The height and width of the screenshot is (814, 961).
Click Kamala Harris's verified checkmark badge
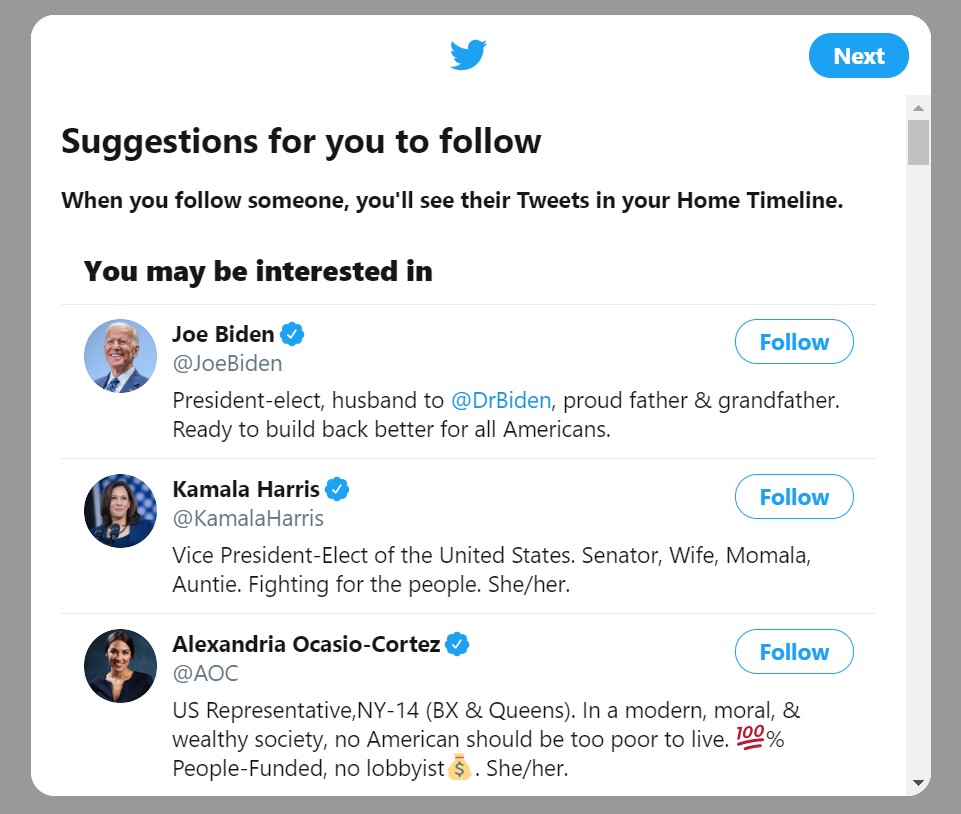(338, 489)
